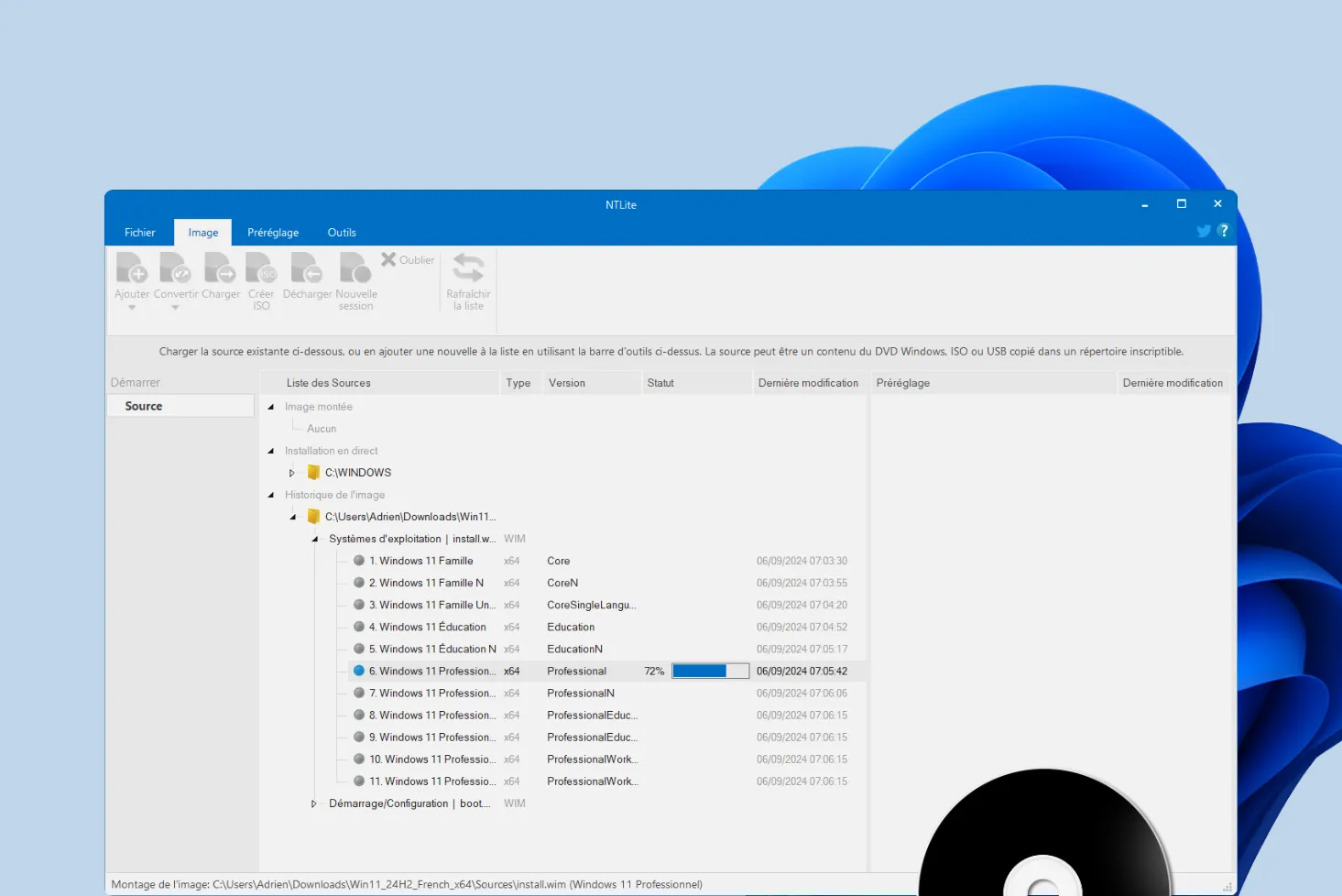
Task: Click the Nouvelle session icon
Action: click(355, 268)
